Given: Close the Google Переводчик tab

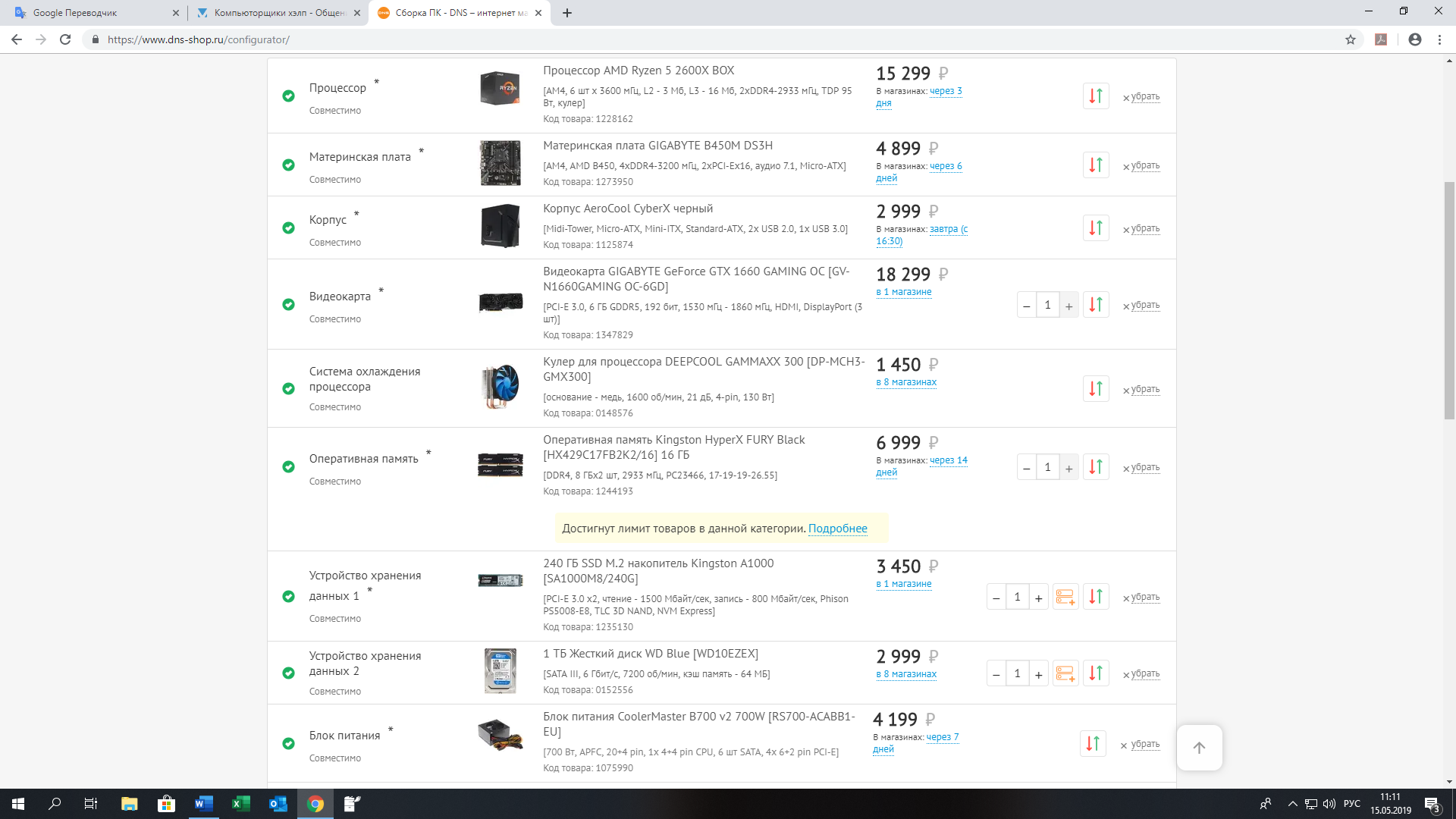Looking at the screenshot, I should pos(175,13).
